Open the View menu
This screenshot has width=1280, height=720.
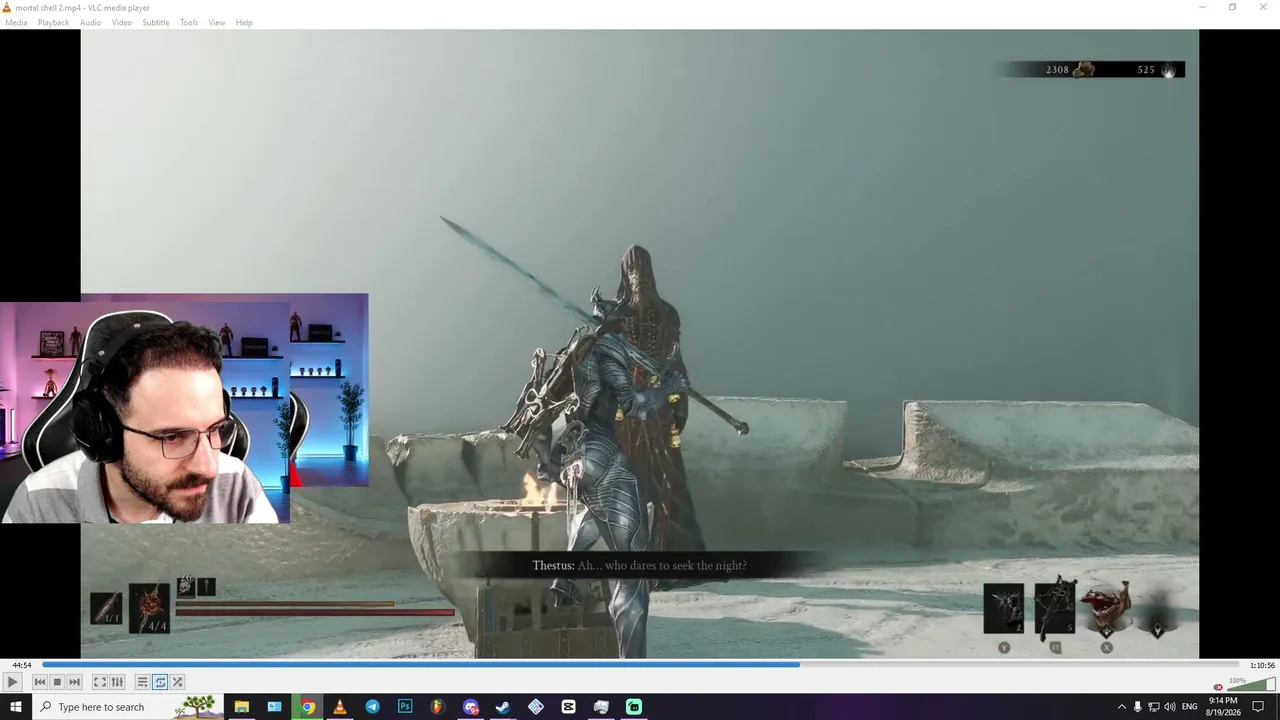pos(217,22)
